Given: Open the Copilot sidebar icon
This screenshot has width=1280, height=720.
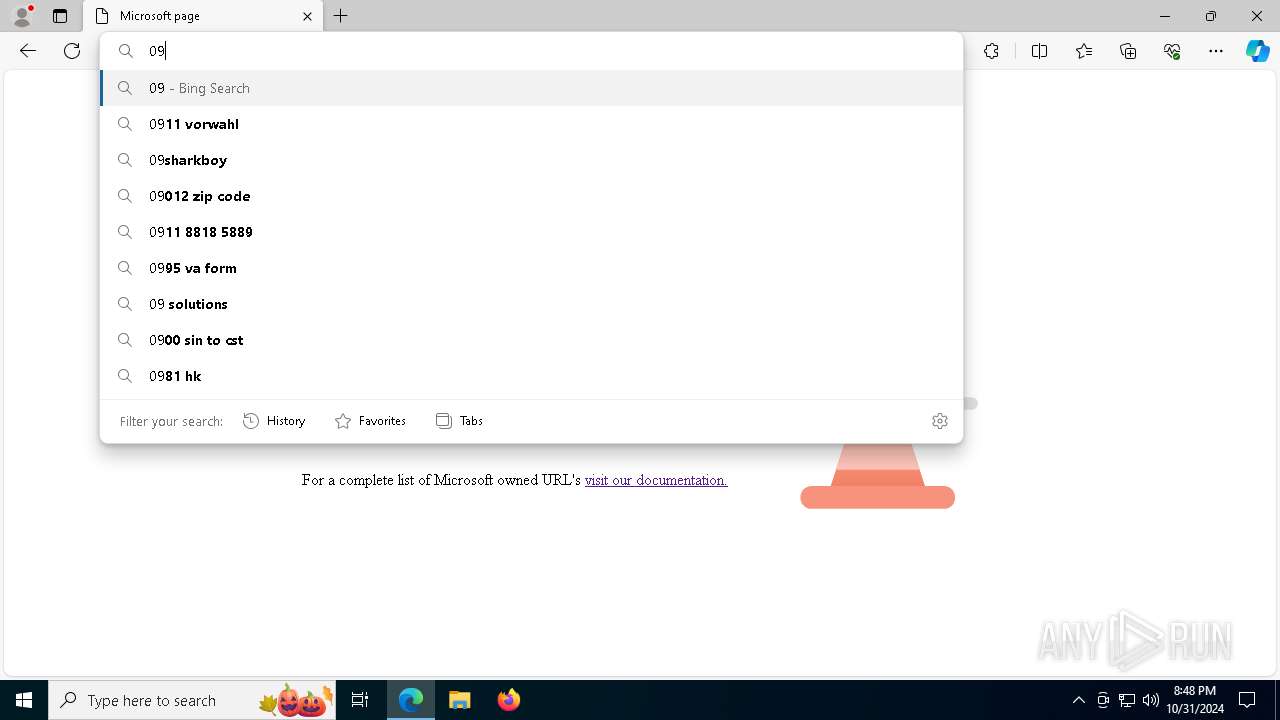Looking at the screenshot, I should pos(1257,51).
